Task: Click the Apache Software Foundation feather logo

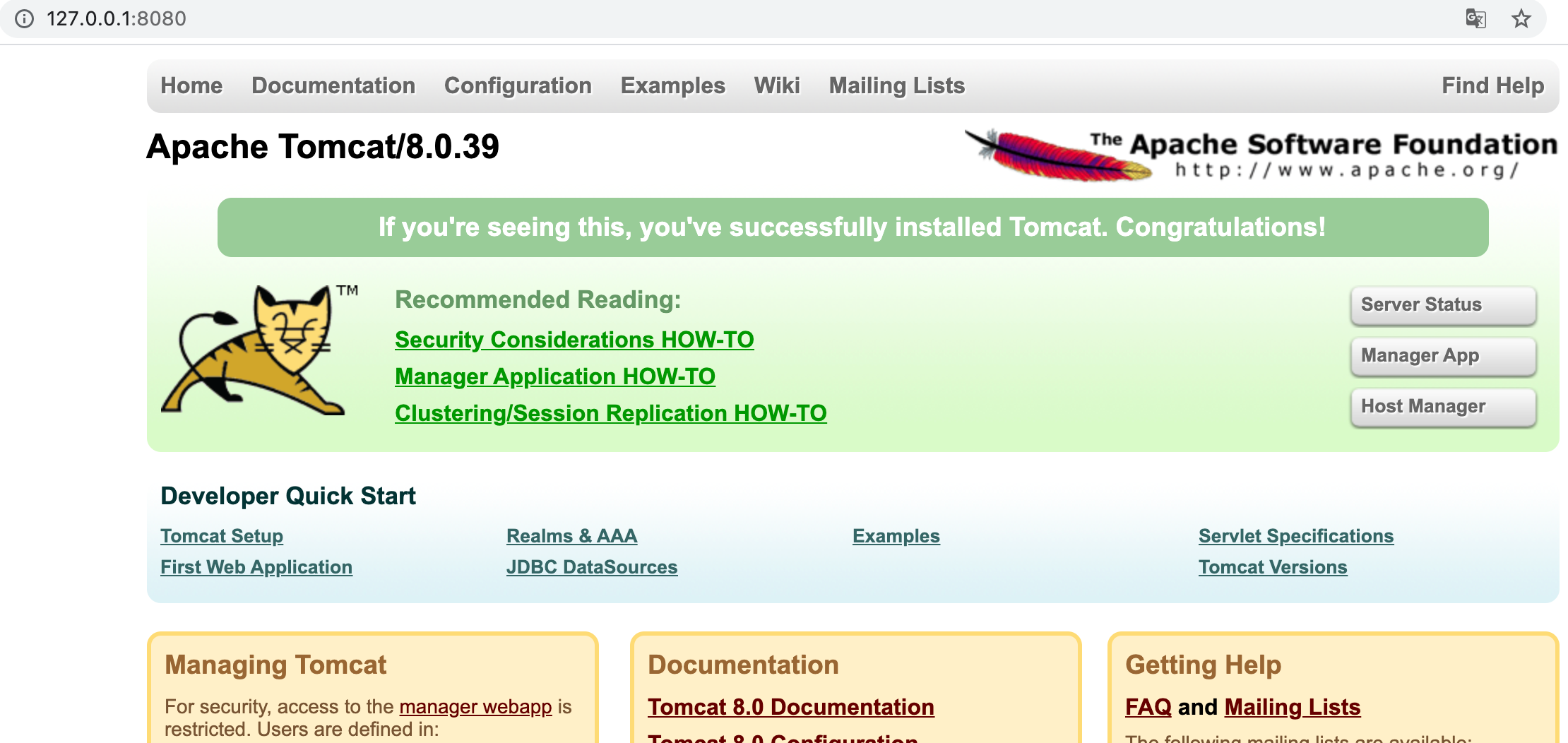Action: (1261, 155)
